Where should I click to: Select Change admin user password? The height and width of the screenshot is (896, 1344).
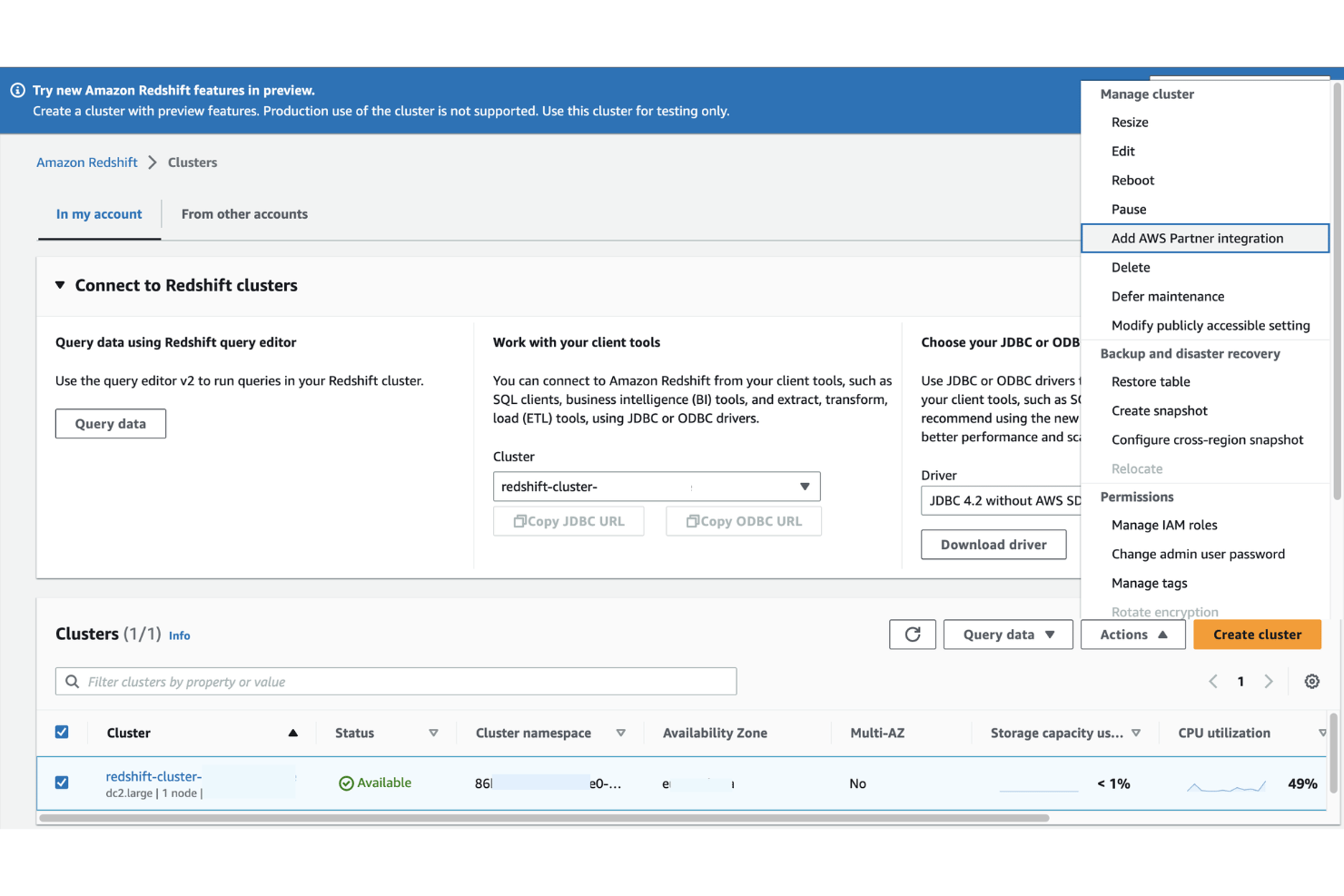click(1205, 555)
